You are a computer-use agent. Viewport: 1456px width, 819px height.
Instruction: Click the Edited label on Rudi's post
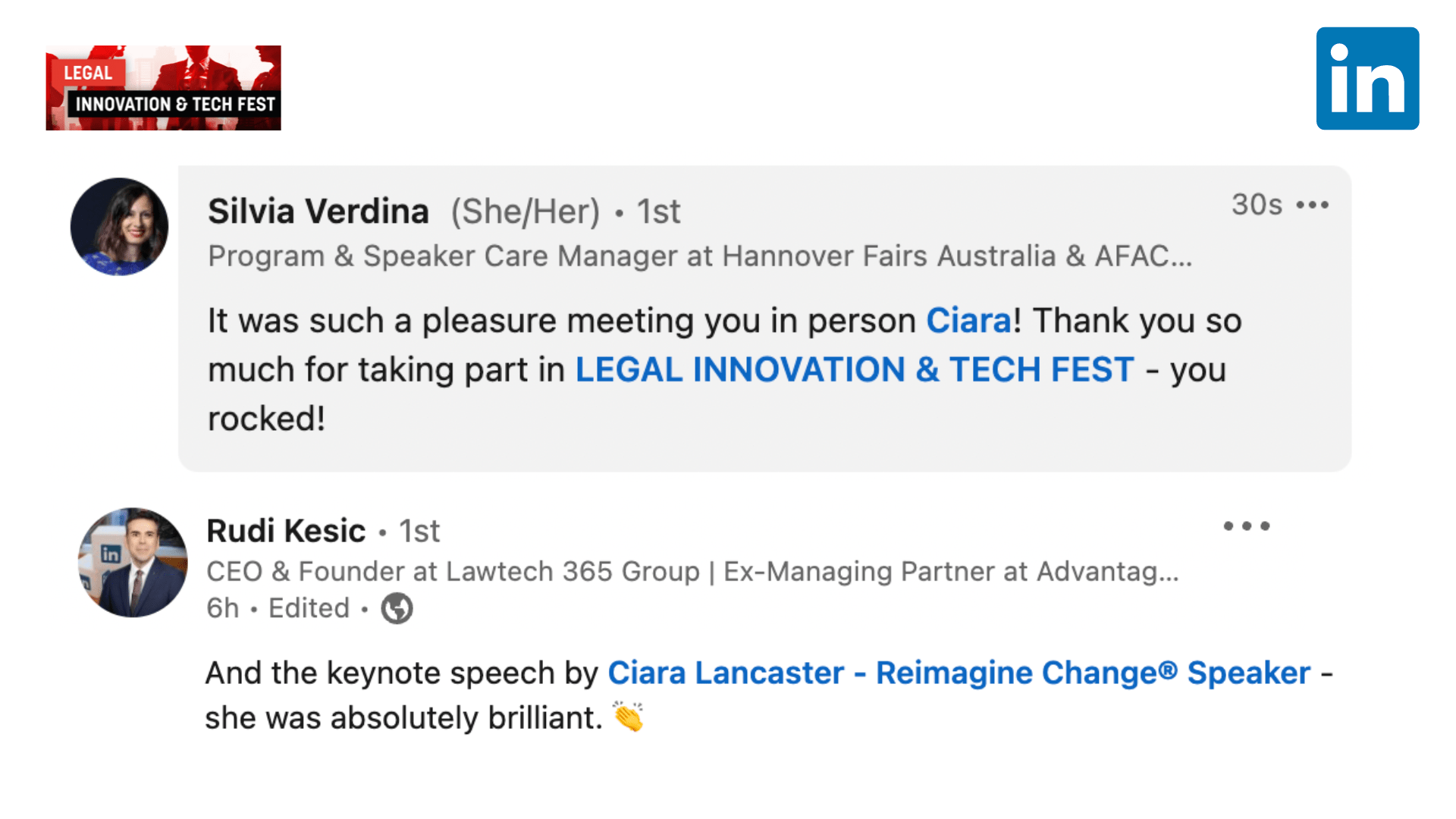309,608
